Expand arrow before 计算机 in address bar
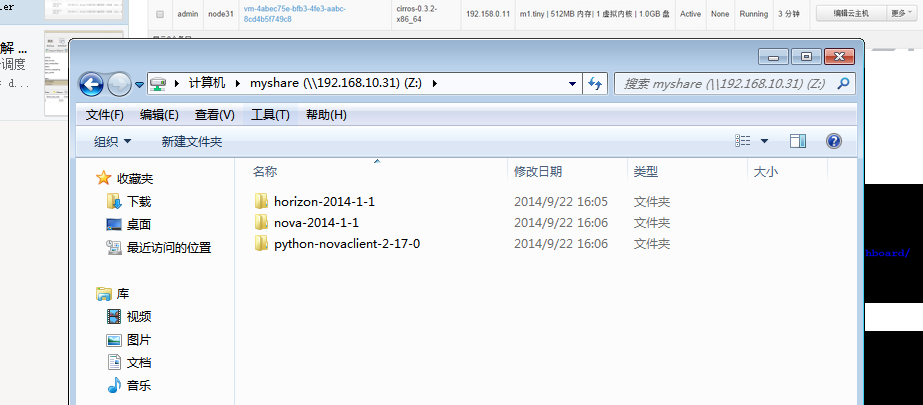923x405 pixels. tap(177, 84)
